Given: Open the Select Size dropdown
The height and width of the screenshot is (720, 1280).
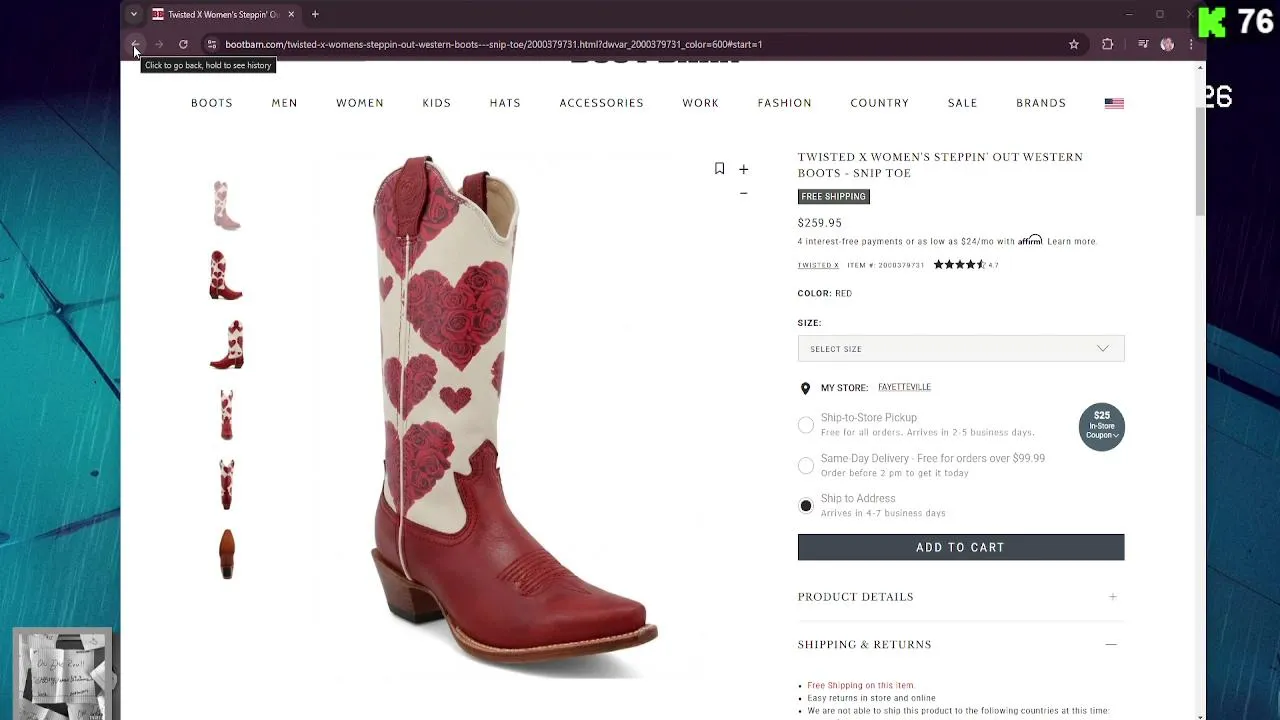Looking at the screenshot, I should click(x=960, y=349).
